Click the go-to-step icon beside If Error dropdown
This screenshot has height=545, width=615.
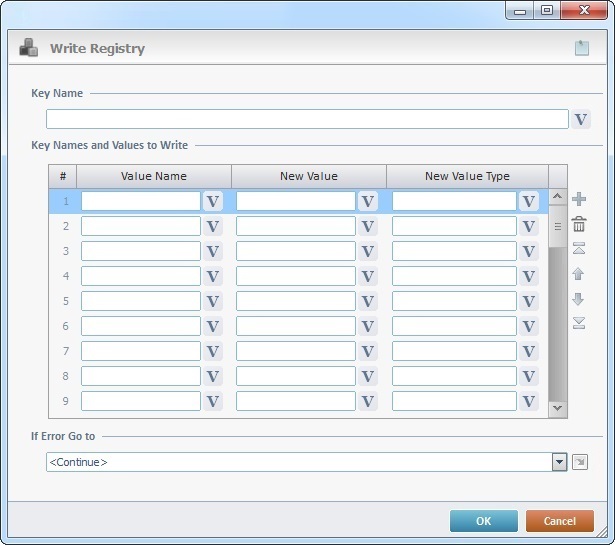[580, 462]
